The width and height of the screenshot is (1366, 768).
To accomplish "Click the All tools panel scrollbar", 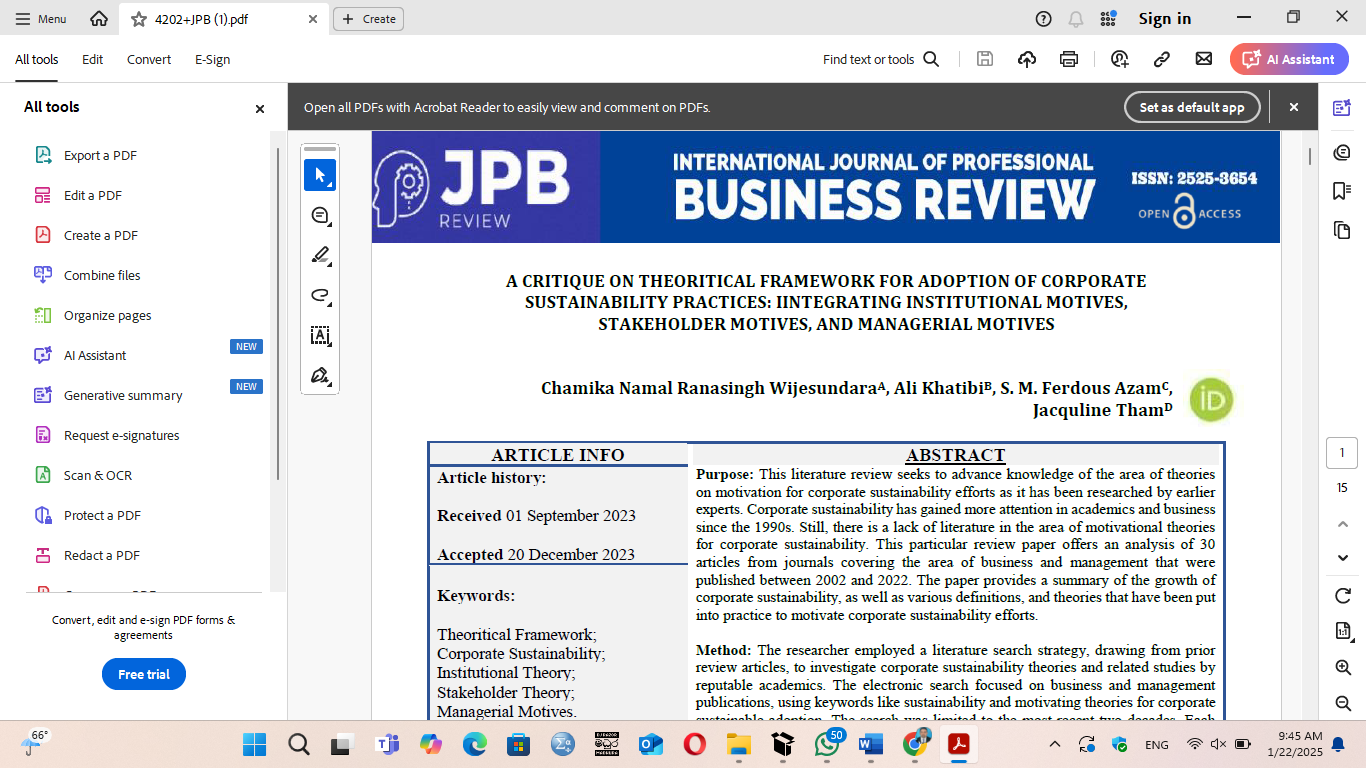I will (x=277, y=313).
